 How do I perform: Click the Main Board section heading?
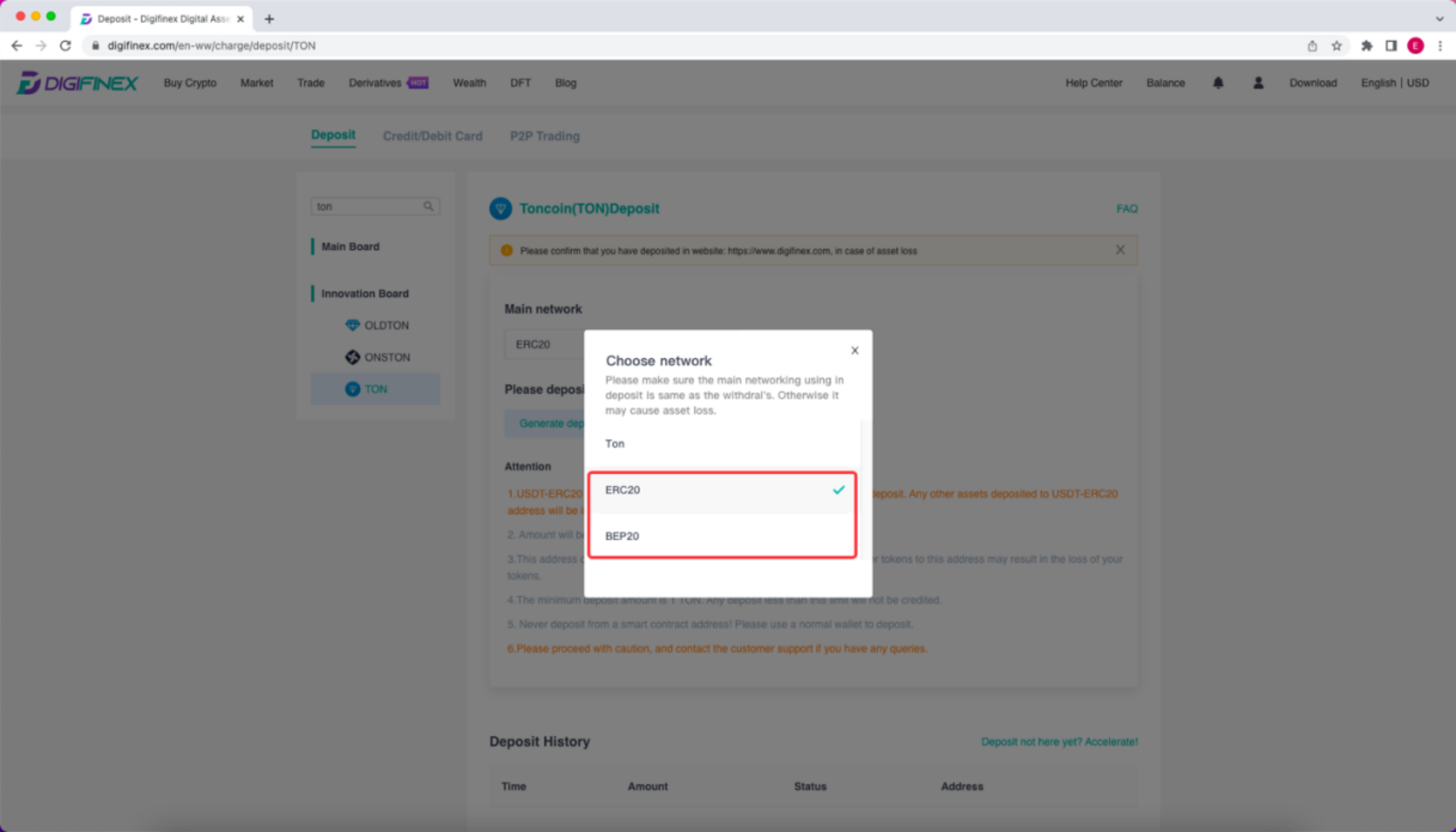click(x=350, y=247)
